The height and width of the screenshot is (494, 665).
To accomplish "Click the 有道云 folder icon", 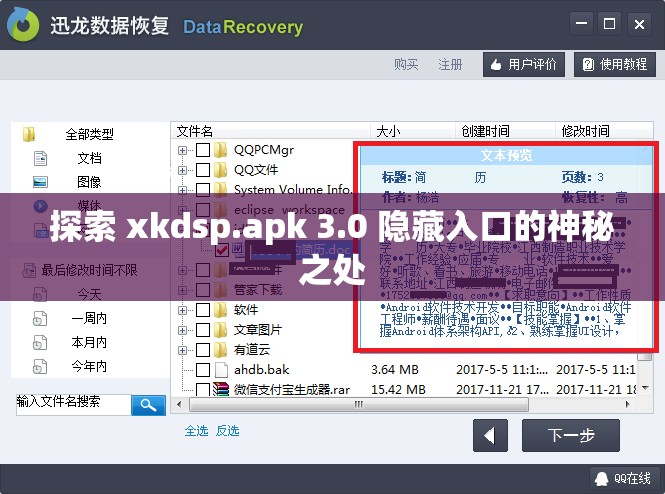I will click(x=221, y=350).
